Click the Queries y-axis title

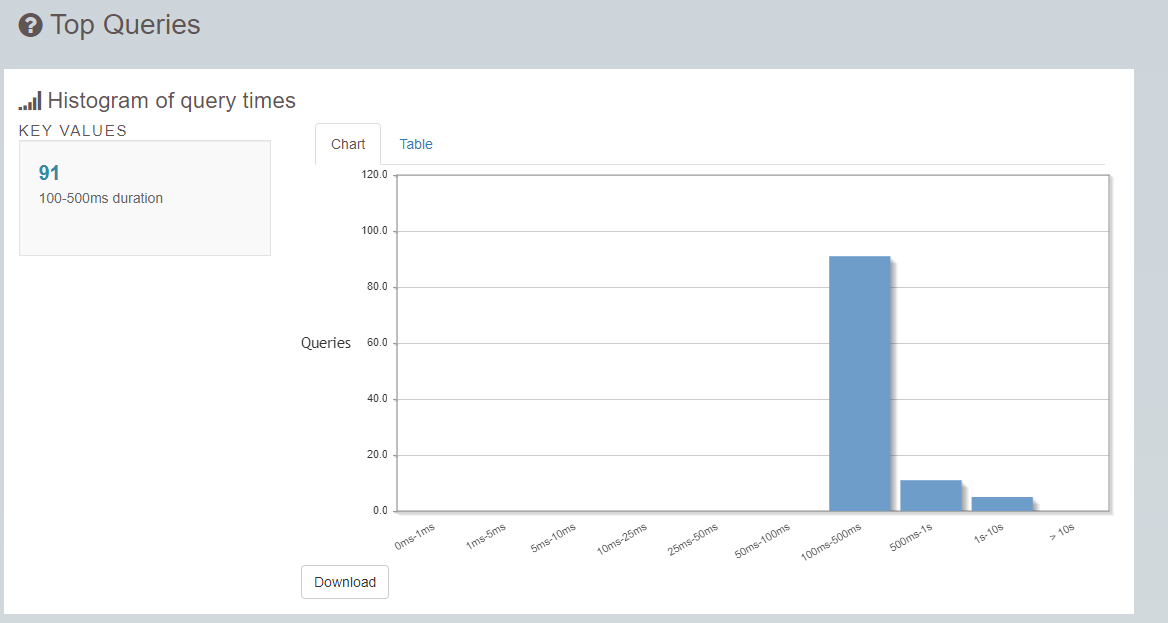click(x=326, y=343)
